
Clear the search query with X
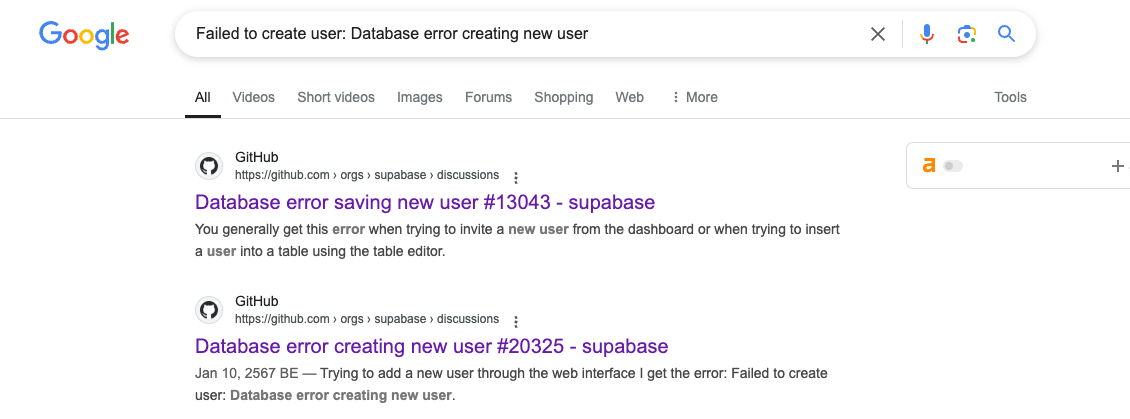click(878, 34)
